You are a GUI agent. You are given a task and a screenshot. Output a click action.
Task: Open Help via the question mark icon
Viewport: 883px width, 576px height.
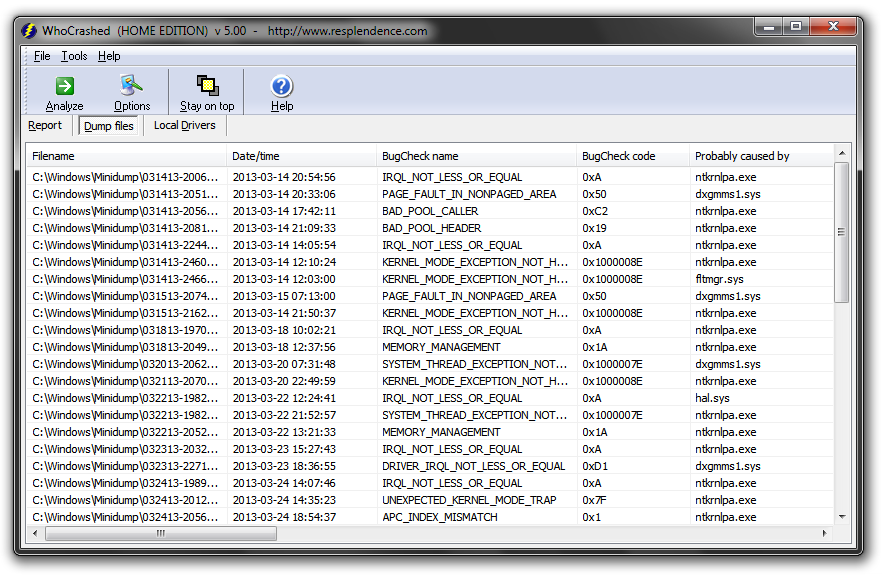[x=282, y=86]
